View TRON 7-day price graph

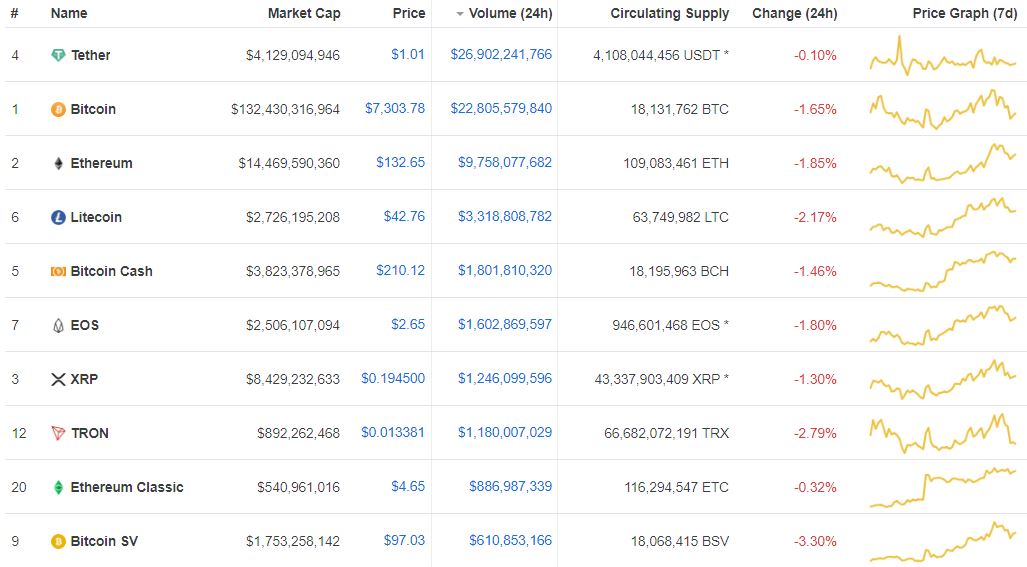943,433
